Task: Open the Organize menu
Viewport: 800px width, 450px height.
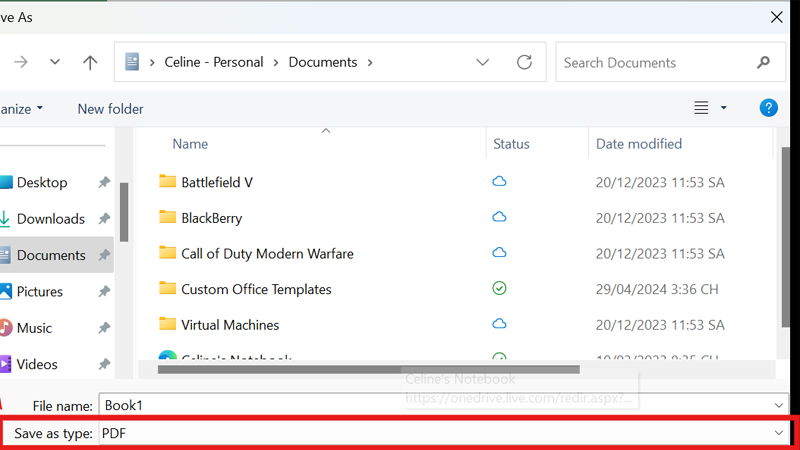Action: (20, 109)
